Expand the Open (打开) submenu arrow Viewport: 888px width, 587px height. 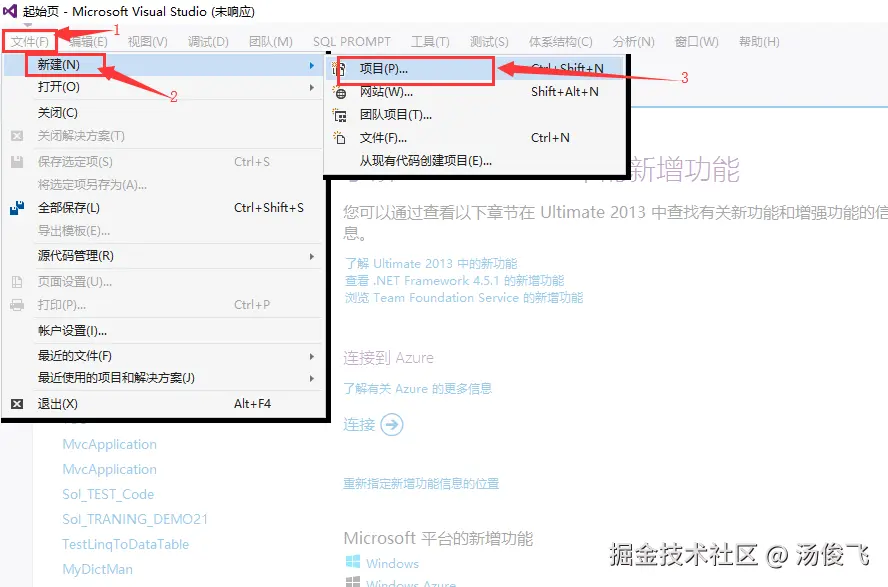[311, 87]
